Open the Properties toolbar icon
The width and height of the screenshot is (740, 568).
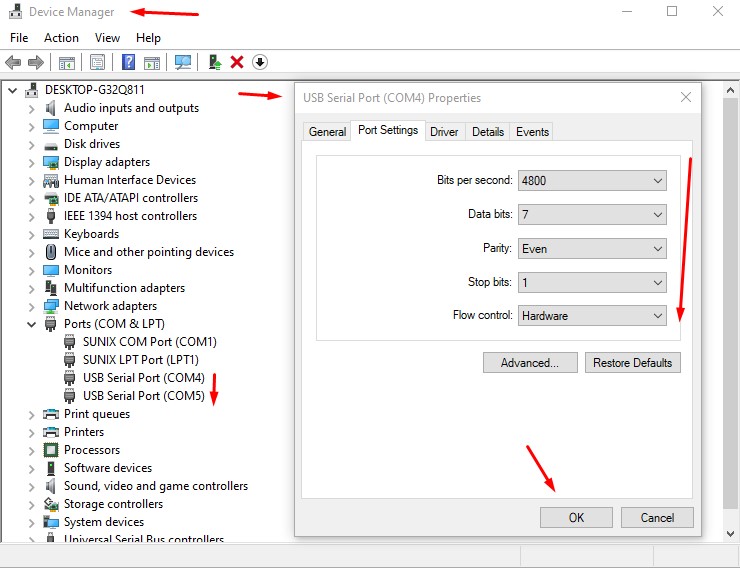[x=97, y=62]
